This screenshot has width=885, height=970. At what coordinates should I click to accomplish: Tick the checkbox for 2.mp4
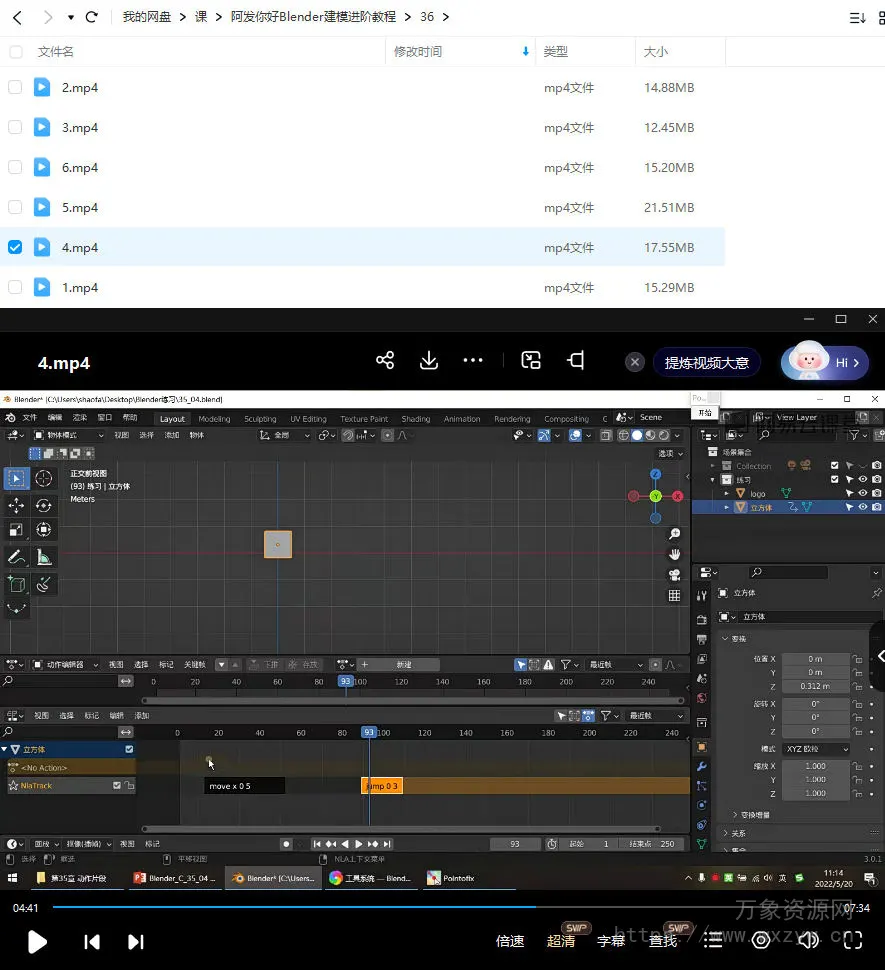point(15,88)
